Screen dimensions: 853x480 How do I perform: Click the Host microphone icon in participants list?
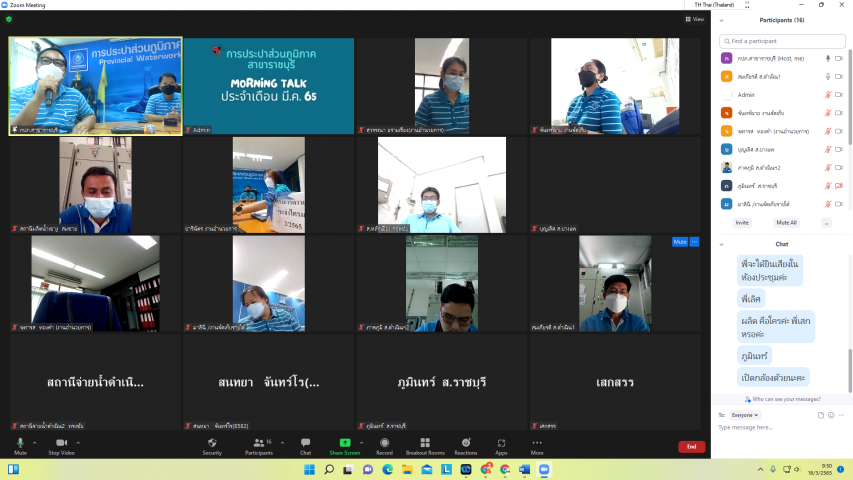click(827, 58)
